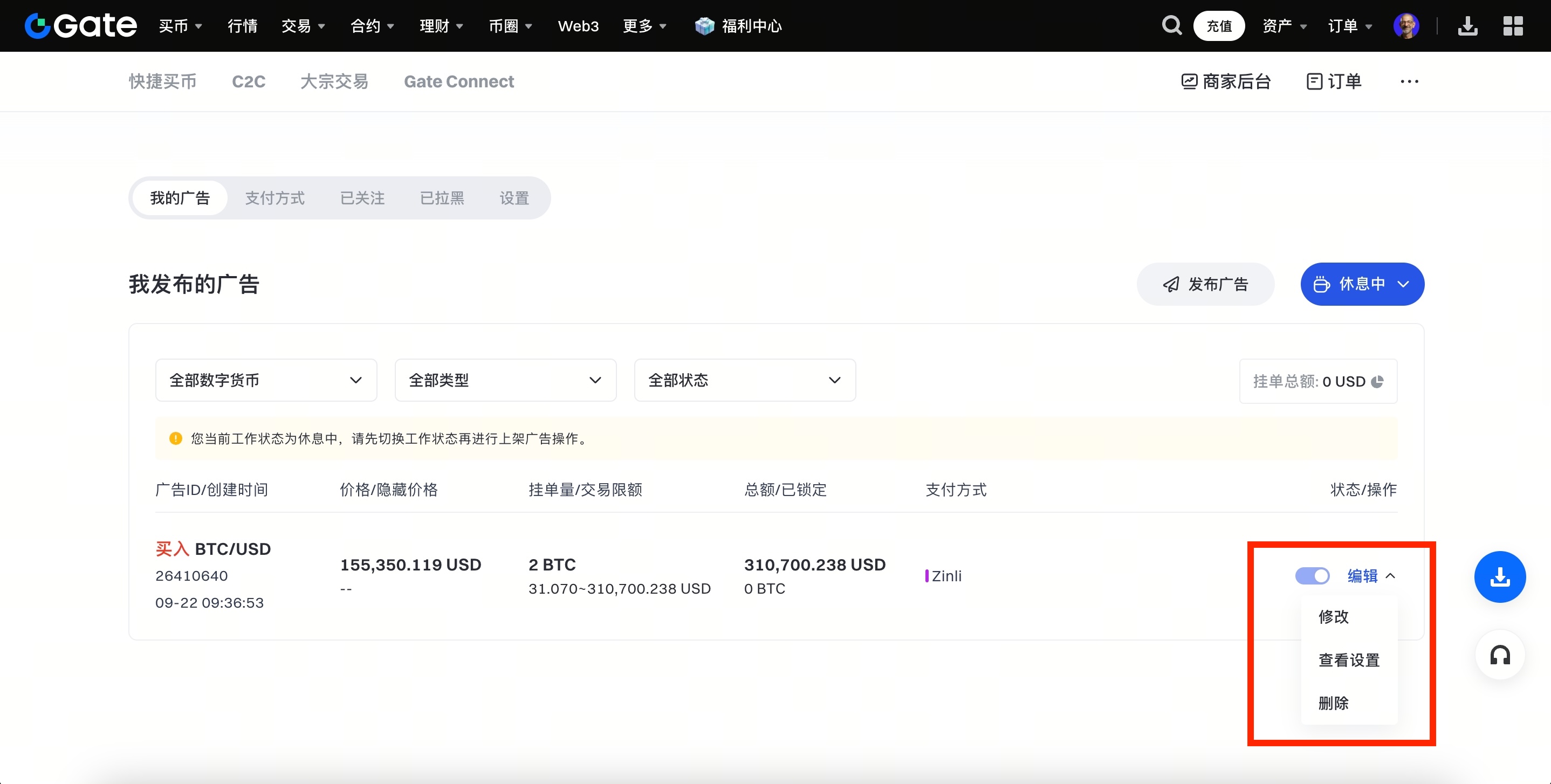
Task: Open the headset customer support icon
Action: click(x=1499, y=655)
